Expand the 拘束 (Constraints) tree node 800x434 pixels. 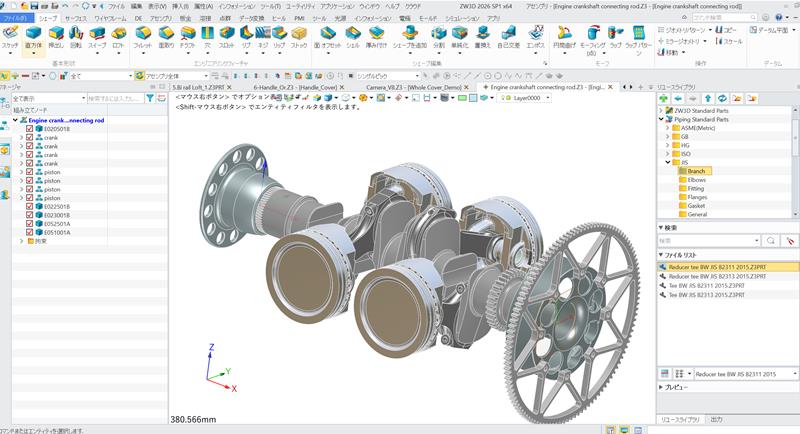click(21, 241)
